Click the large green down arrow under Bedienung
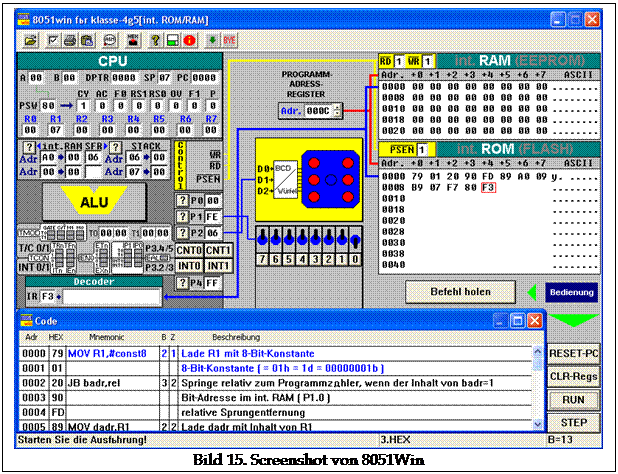 point(573,319)
